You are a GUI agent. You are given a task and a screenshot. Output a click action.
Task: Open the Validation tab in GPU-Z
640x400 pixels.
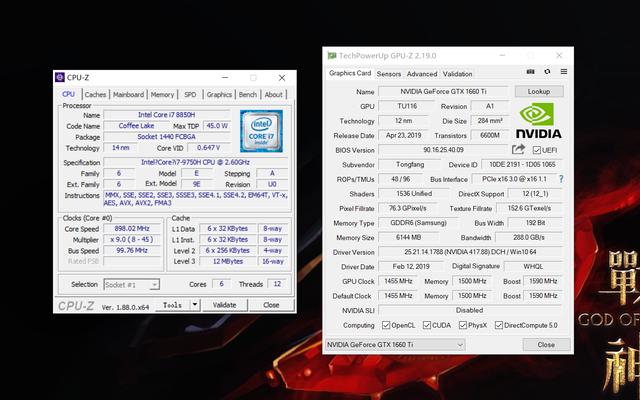tap(458, 74)
